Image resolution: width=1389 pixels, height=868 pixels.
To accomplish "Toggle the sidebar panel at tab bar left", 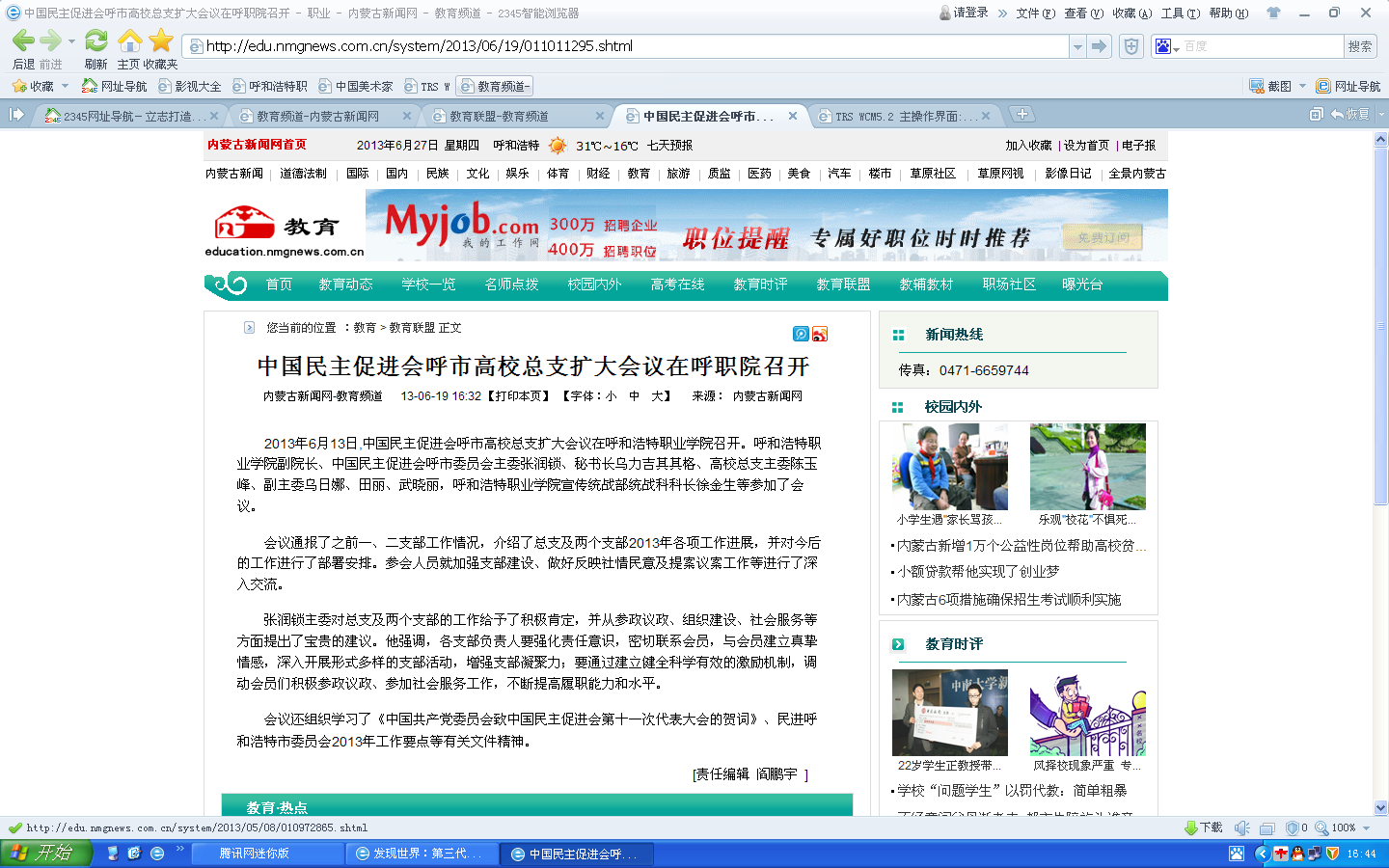I will pyautogui.click(x=16, y=115).
